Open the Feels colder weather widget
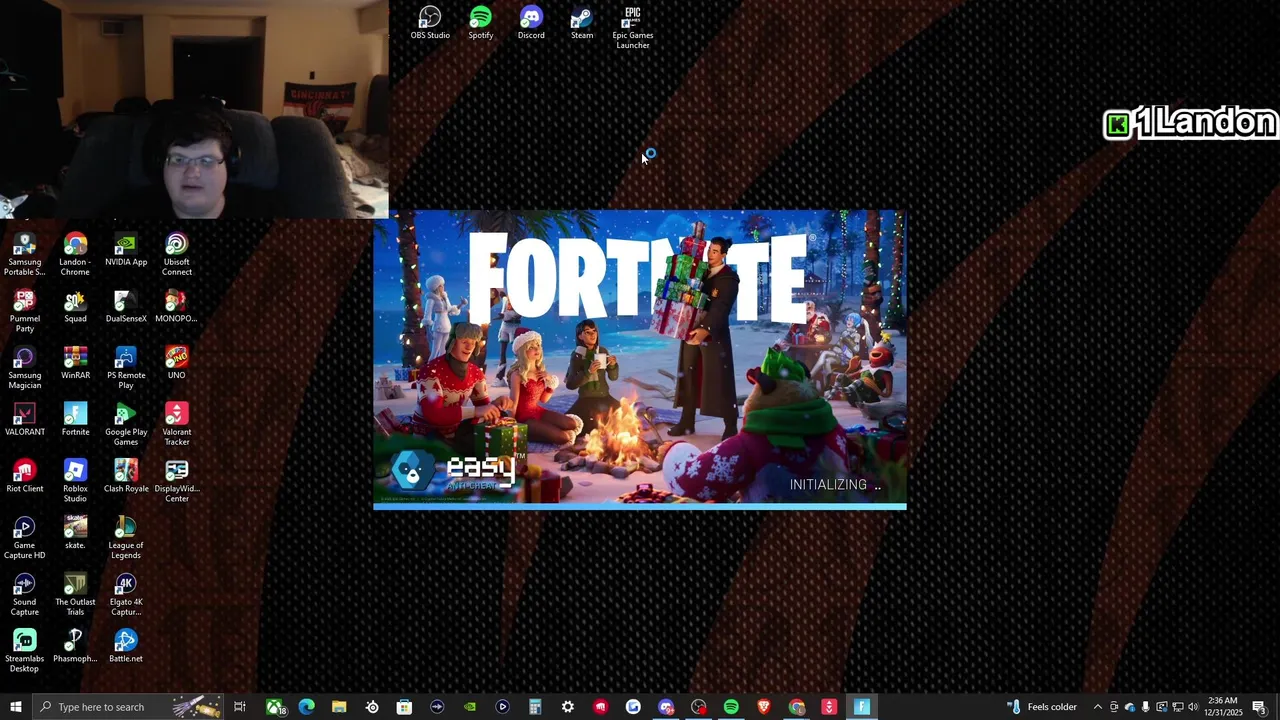 [1042, 707]
